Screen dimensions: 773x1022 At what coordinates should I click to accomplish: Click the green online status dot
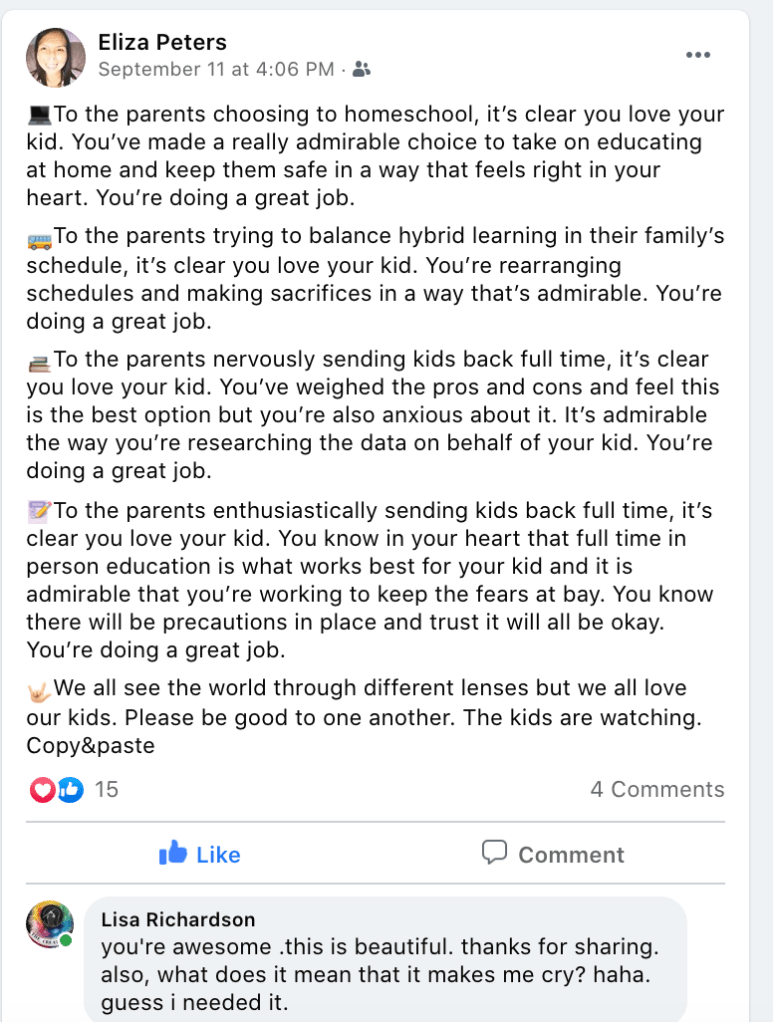[x=66, y=941]
